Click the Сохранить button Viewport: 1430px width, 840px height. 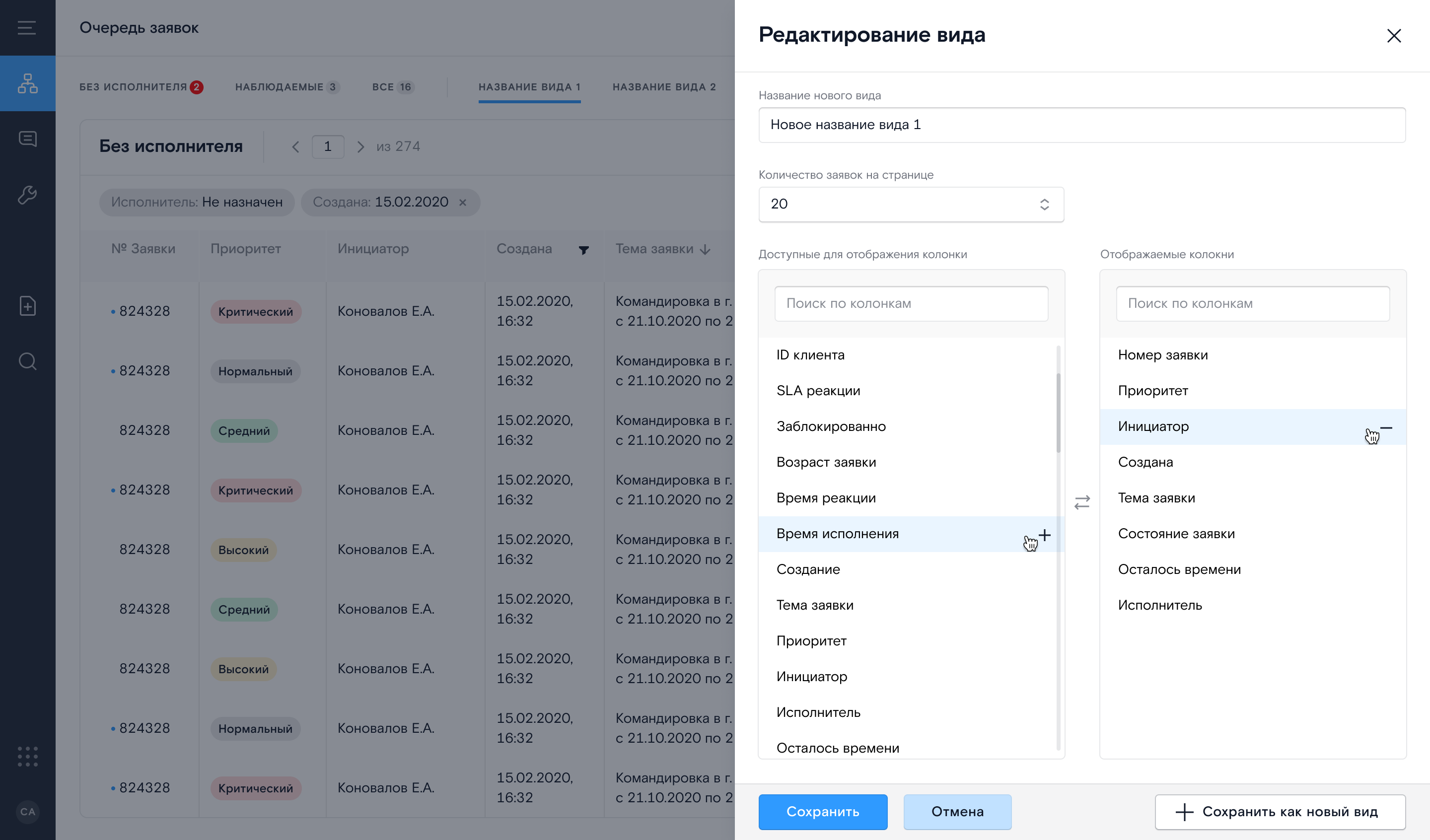[x=823, y=812]
